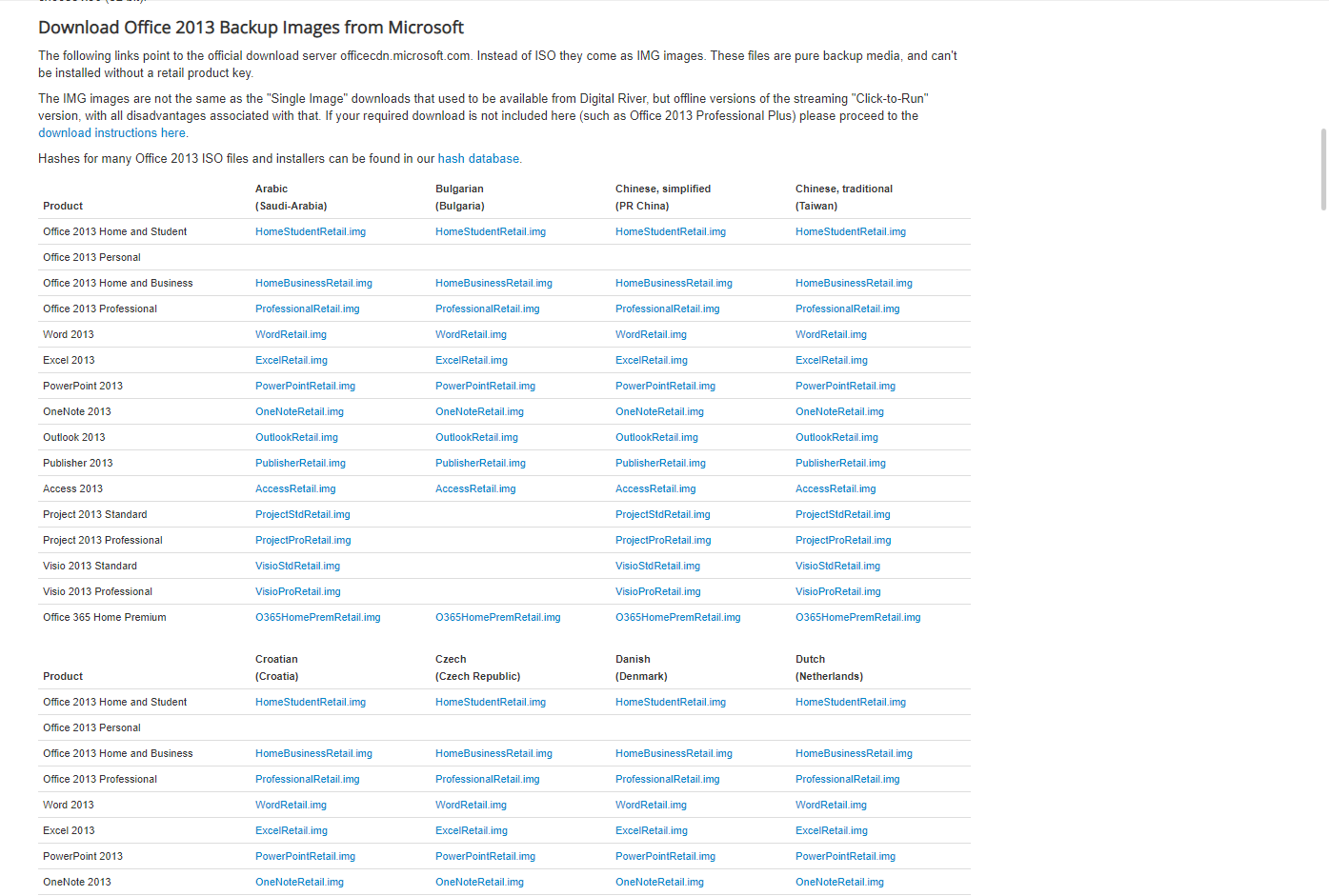
Task: Open the 'download instructions here' link
Action: coord(113,133)
